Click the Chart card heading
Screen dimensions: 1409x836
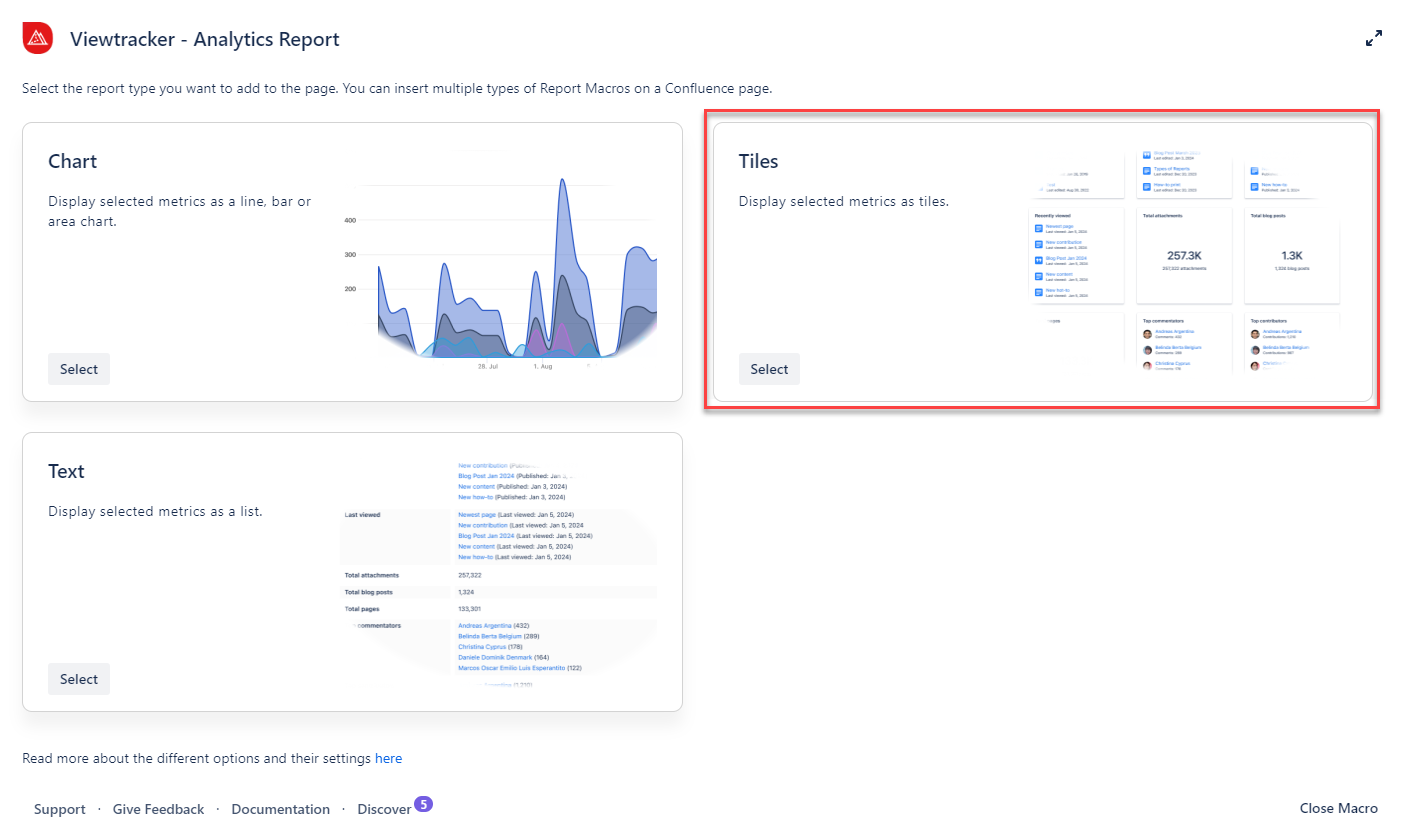point(72,161)
